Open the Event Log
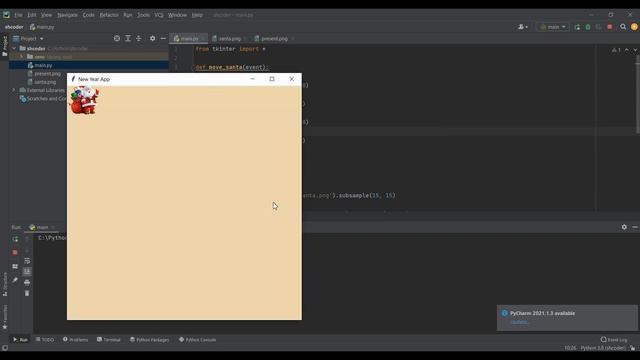Image resolution: width=640 pixels, height=360 pixels. pos(613,340)
